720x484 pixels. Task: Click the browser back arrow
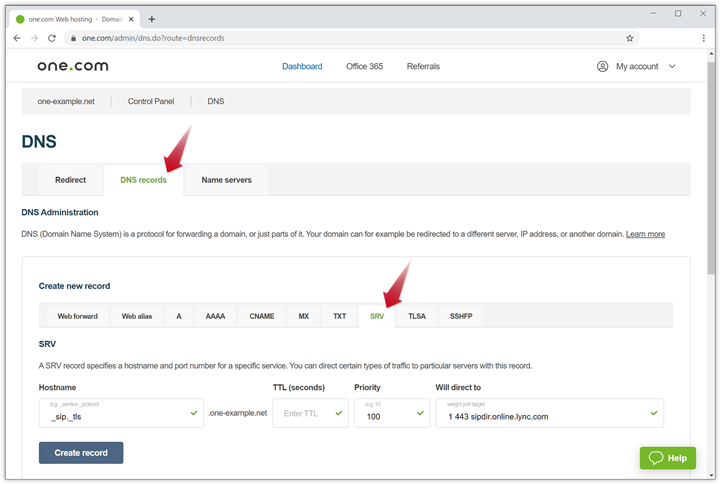[17, 38]
